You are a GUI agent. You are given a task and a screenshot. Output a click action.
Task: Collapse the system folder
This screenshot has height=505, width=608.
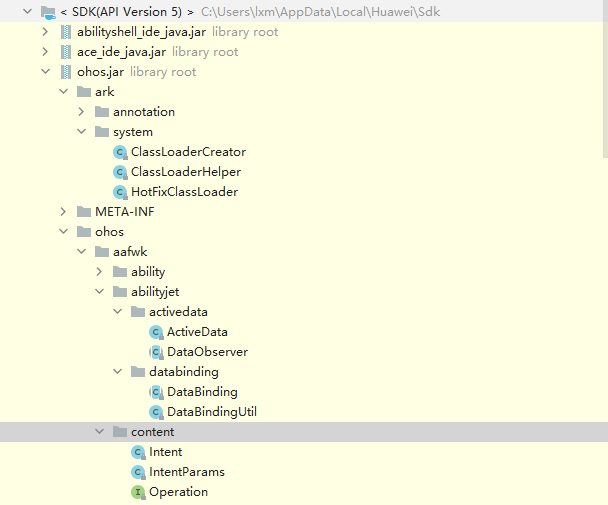pos(81,131)
